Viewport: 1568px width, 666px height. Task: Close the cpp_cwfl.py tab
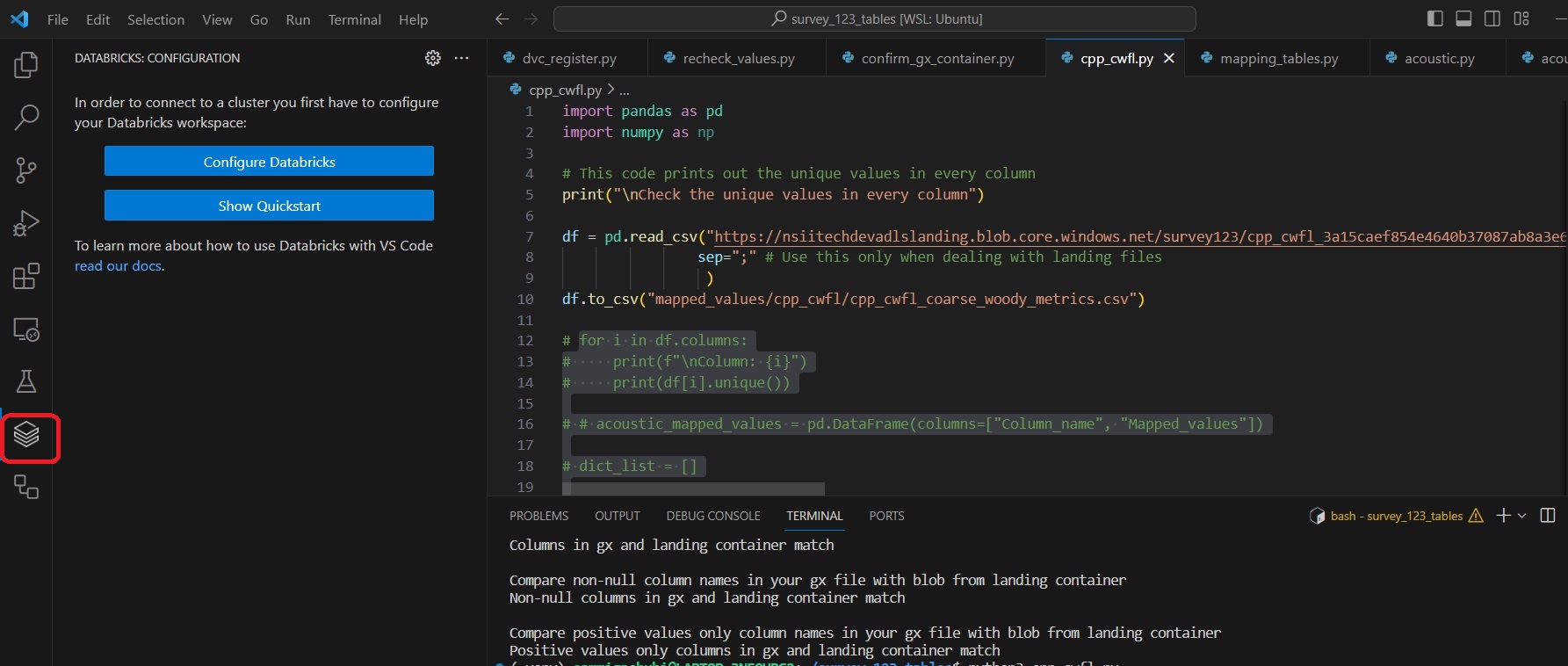1169,58
